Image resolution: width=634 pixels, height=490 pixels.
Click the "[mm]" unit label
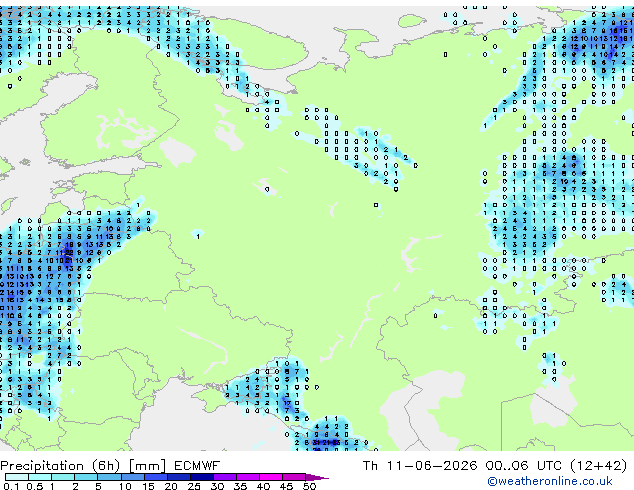click(147, 466)
